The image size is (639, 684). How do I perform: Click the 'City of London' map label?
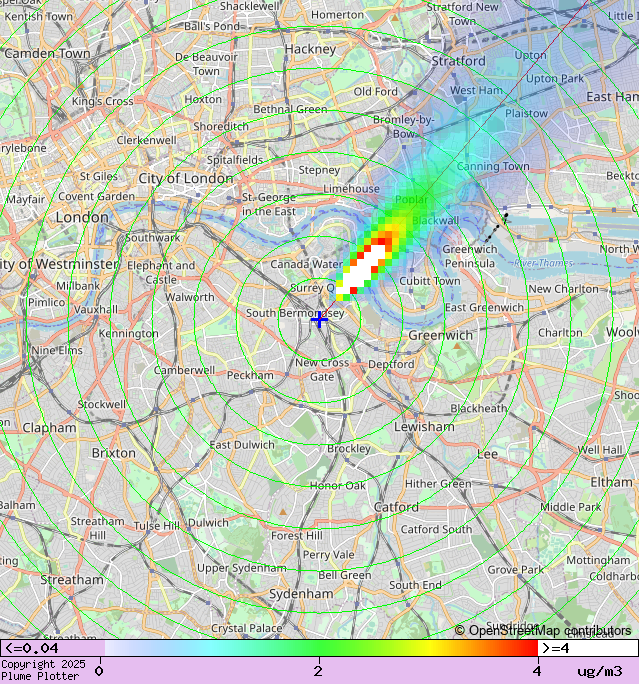[186, 178]
